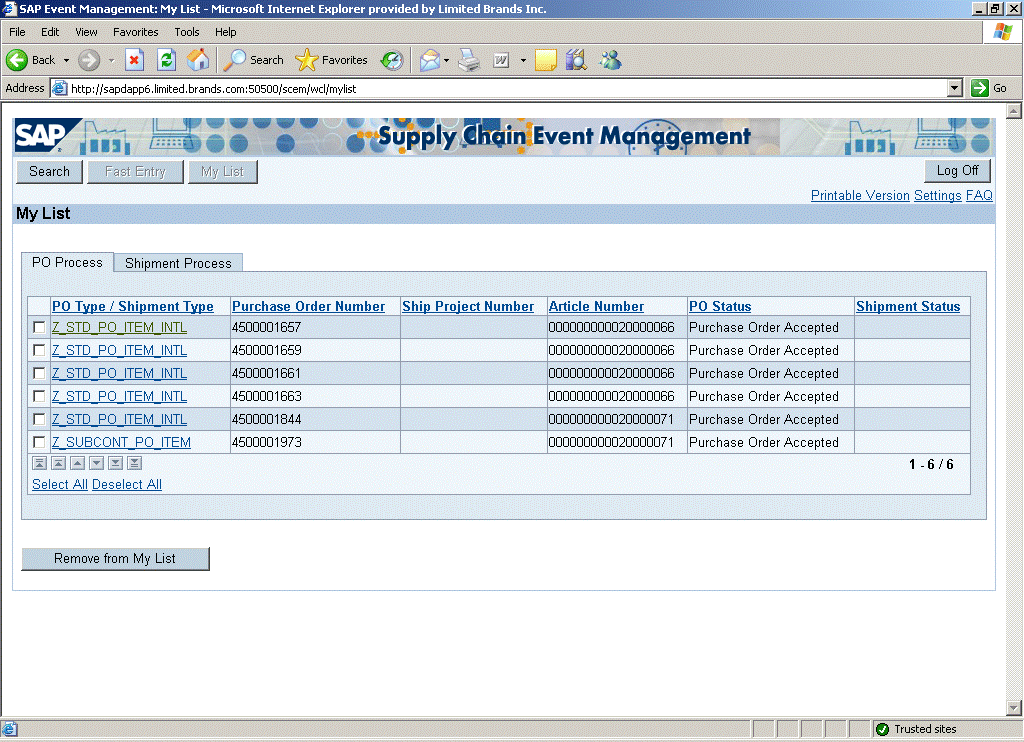Move table one line down
The width and height of the screenshot is (1024, 742).
pos(97,463)
